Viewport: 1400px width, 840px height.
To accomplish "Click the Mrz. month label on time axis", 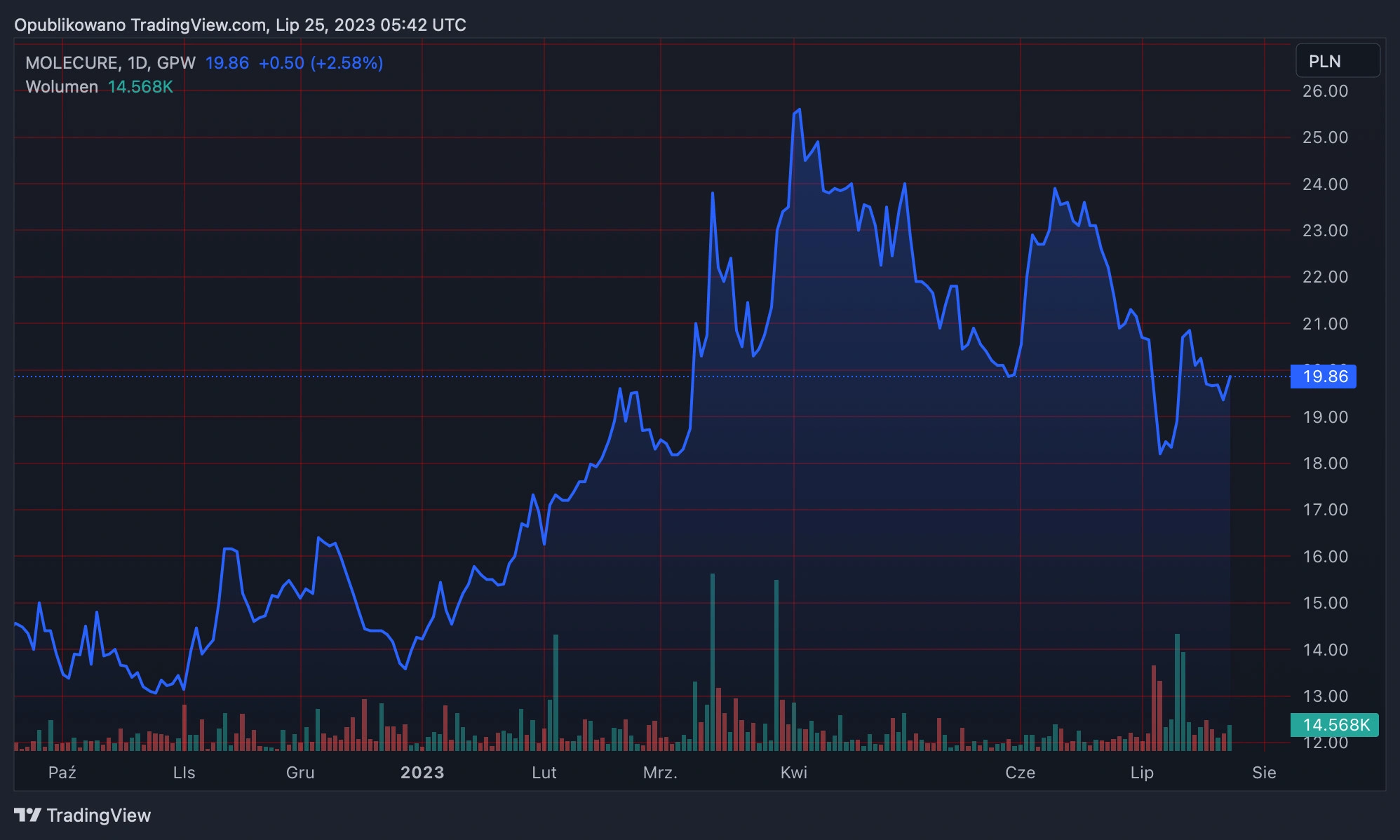I will coord(660,773).
